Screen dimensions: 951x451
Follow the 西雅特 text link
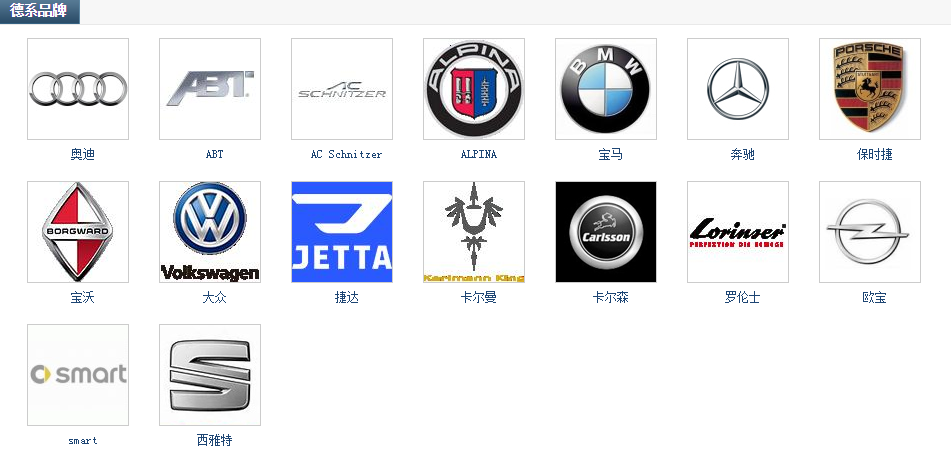pos(215,441)
